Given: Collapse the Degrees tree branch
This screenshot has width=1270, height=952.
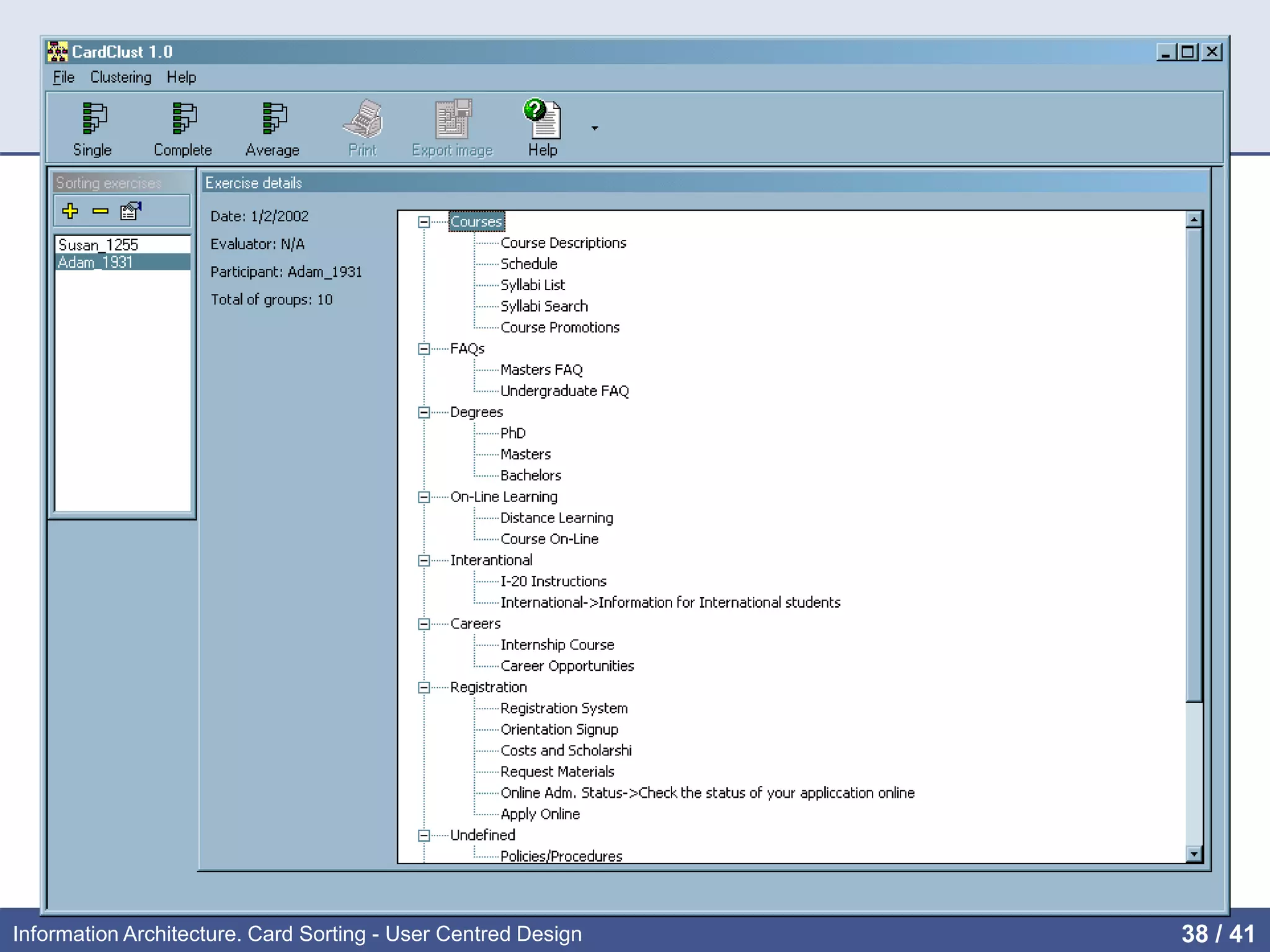Looking at the screenshot, I should click(424, 412).
